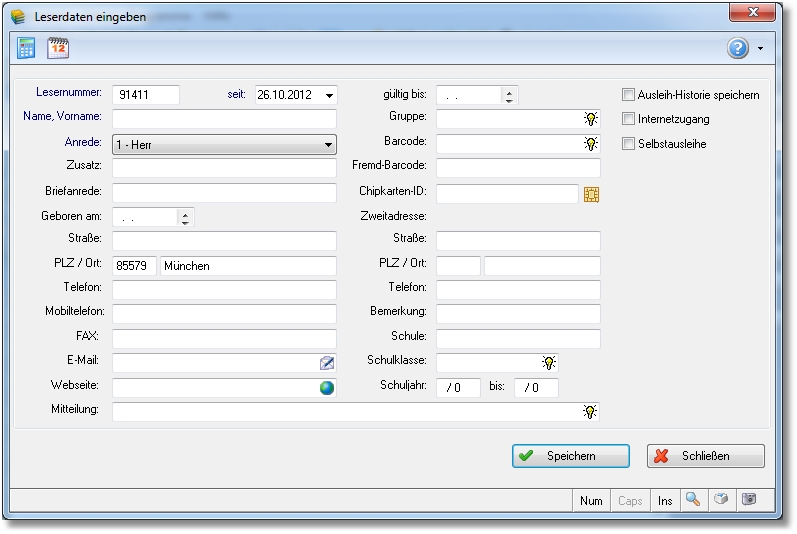797x534 pixels.
Task: Click the chip card icon next to Chipkarten-ID
Action: [x=591, y=193]
